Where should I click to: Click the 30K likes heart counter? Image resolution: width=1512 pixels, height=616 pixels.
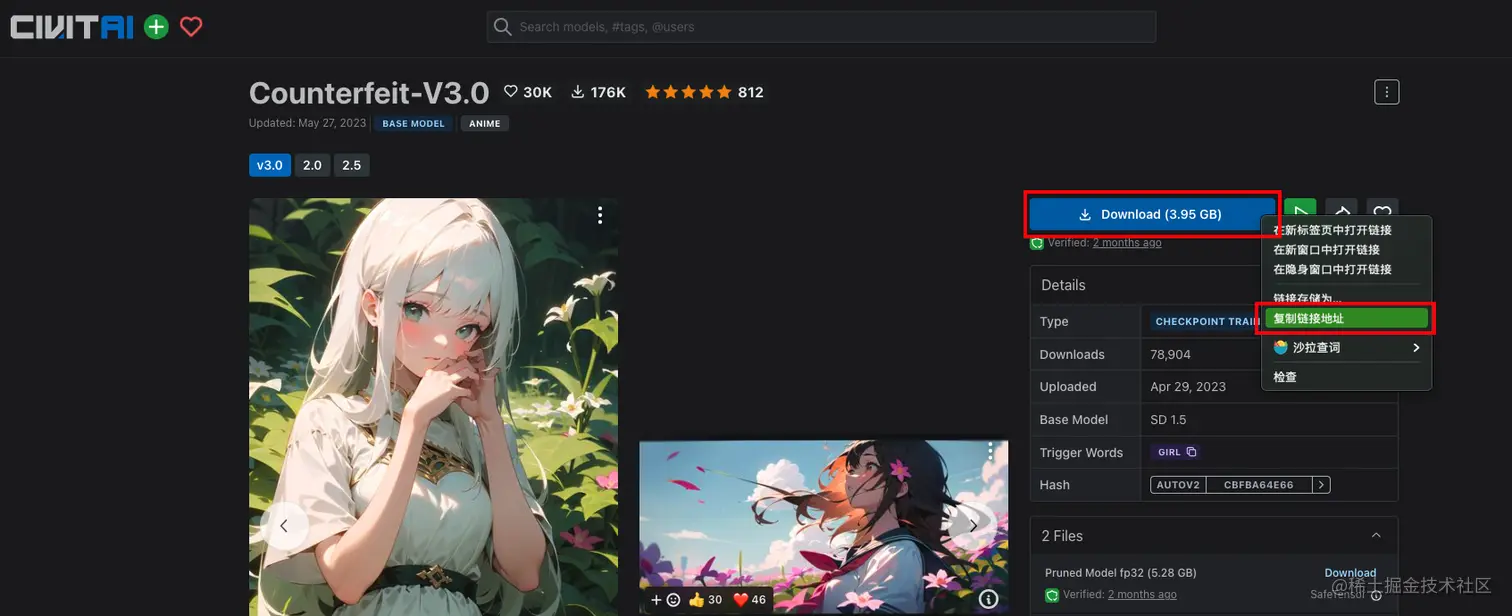pos(527,92)
